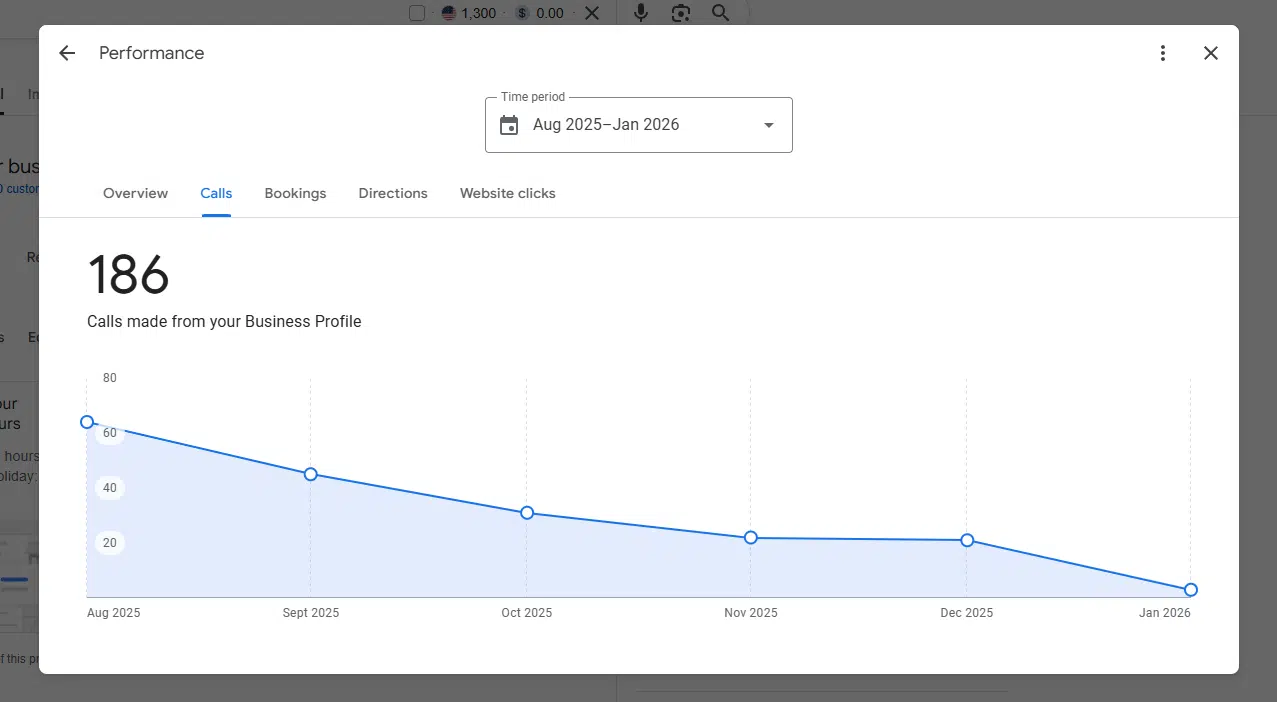This screenshot has height=702, width=1277.
Task: Switch to the Overview tab
Action: click(135, 193)
